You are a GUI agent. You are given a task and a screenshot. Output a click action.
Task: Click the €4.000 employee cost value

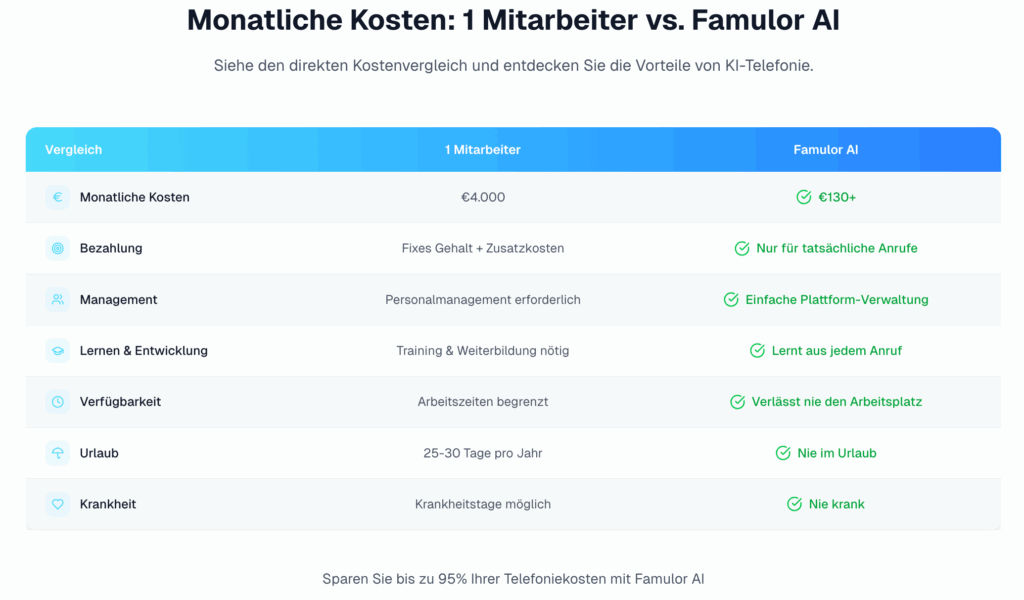tap(483, 197)
